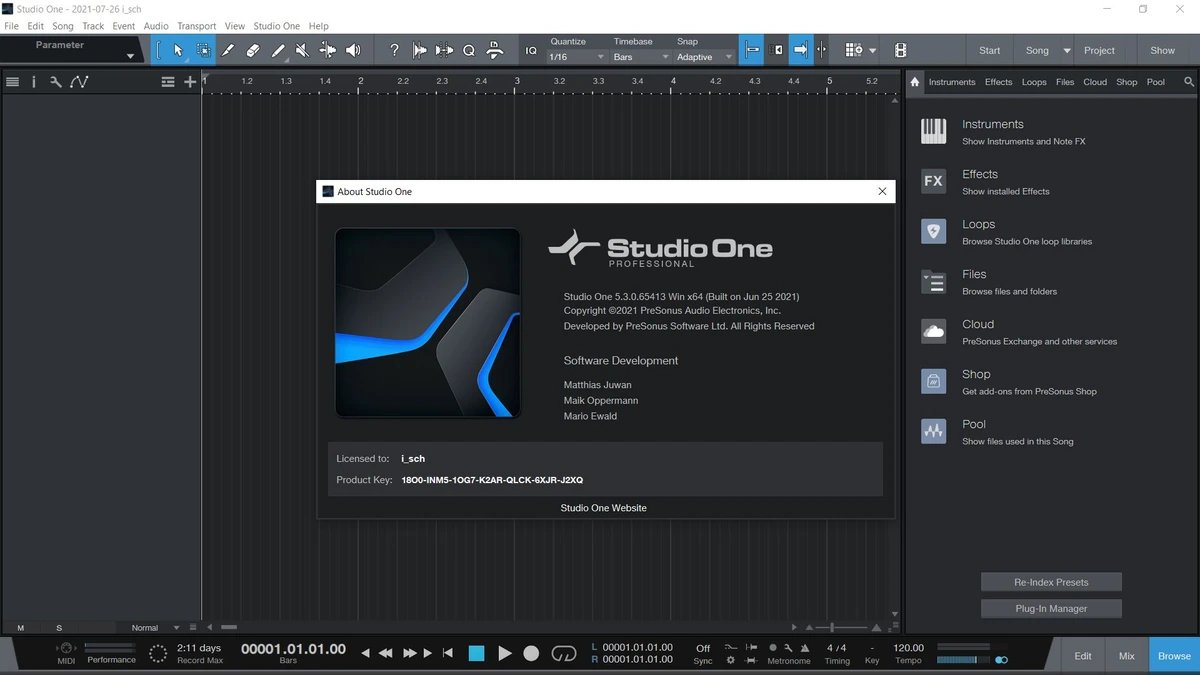The width and height of the screenshot is (1200, 675).
Task: Open the Start page
Action: 989,50
